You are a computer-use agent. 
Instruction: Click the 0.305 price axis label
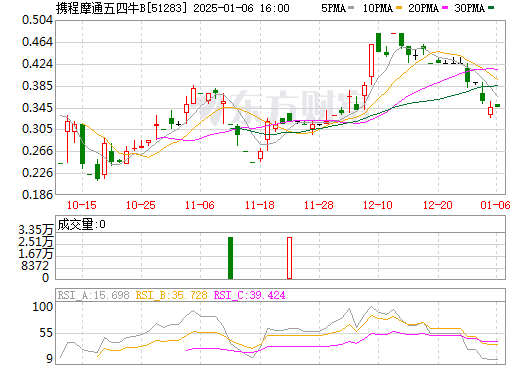point(37,129)
